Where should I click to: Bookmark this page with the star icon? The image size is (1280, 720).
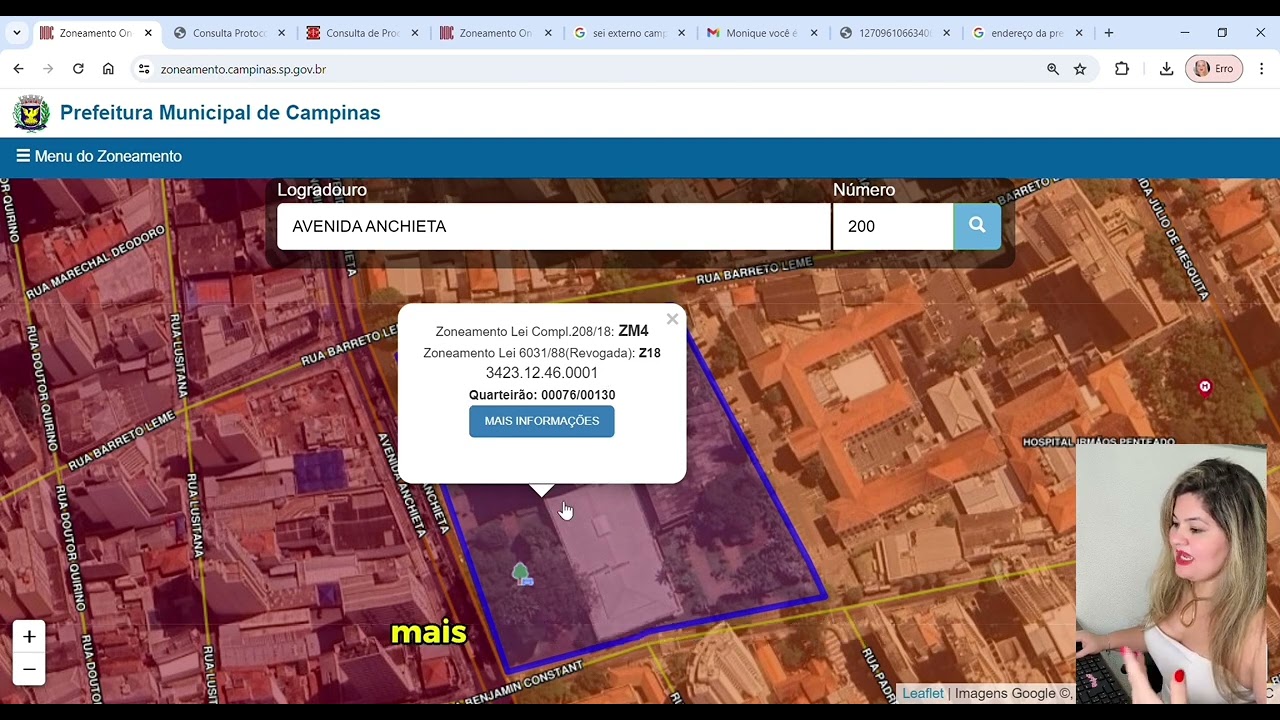[1080, 69]
